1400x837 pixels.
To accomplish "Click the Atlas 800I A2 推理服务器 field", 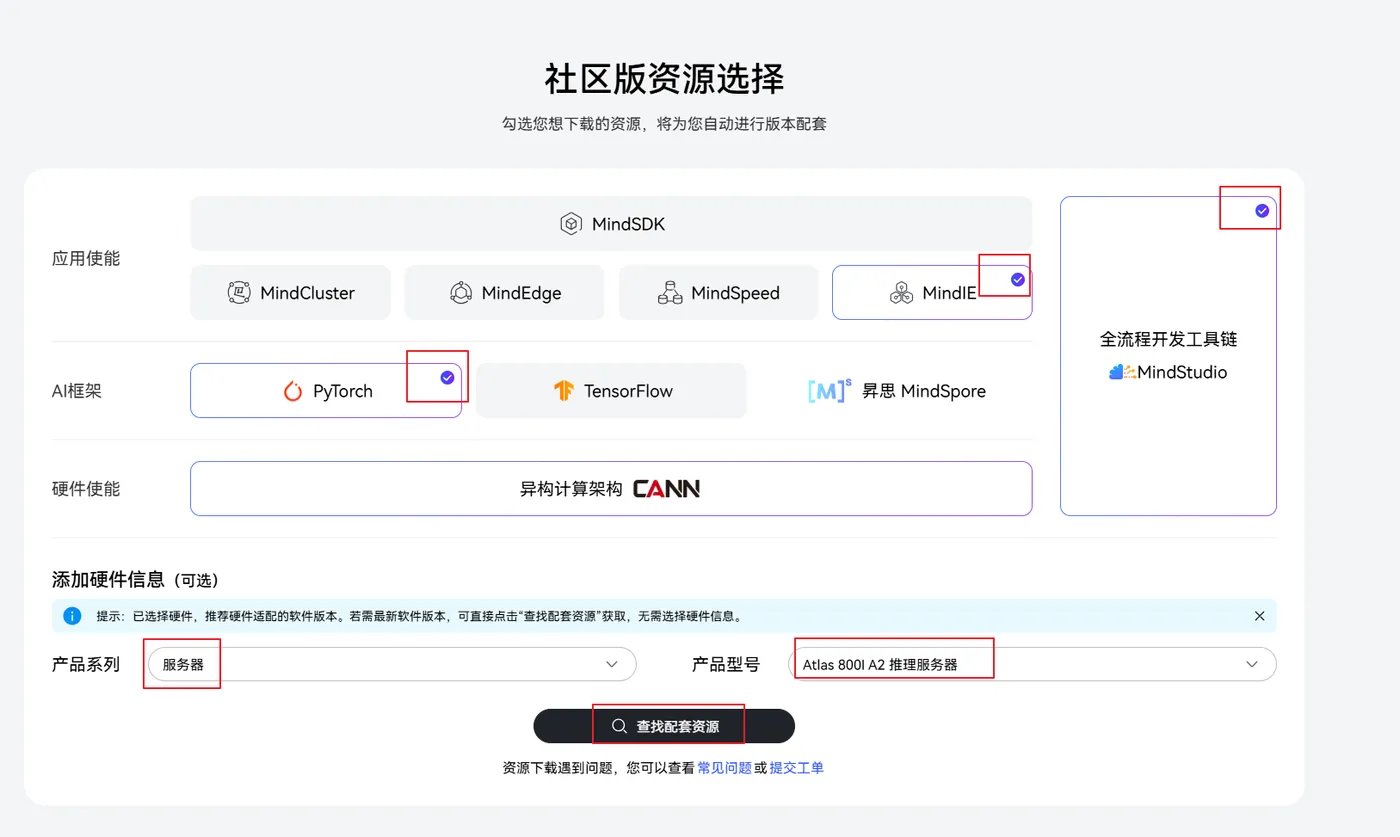I will [1032, 664].
